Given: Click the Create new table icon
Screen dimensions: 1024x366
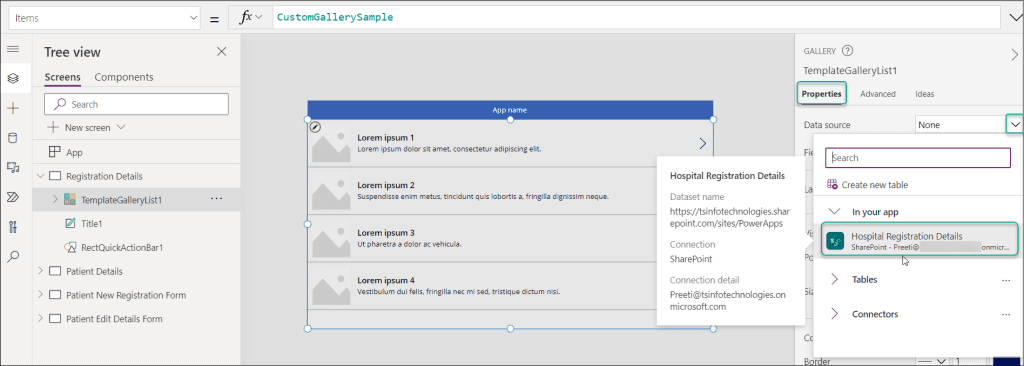Looking at the screenshot, I should point(833,185).
